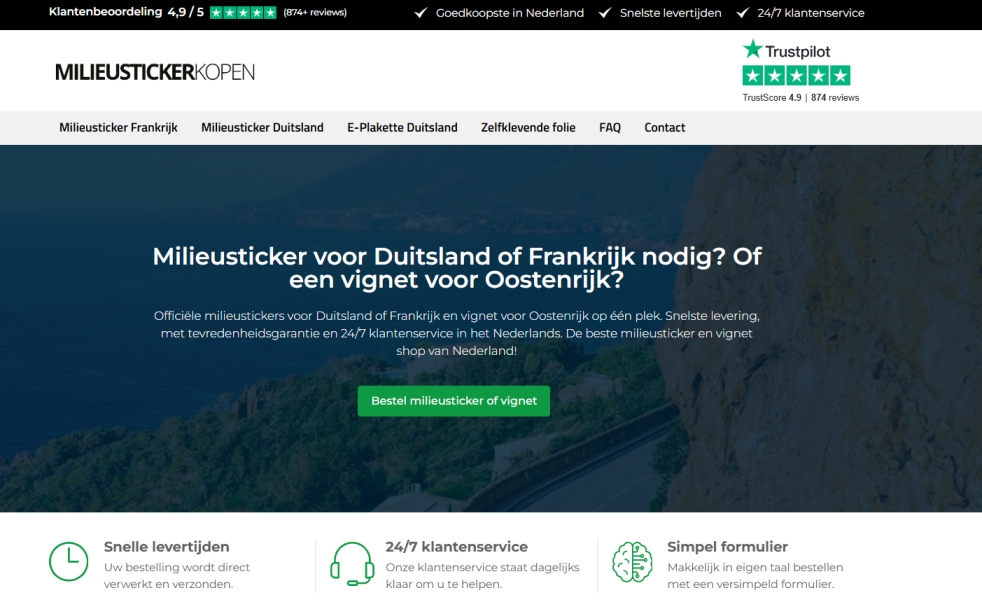Open the FAQ page
Screen dimensions: 982x602
click(610, 128)
